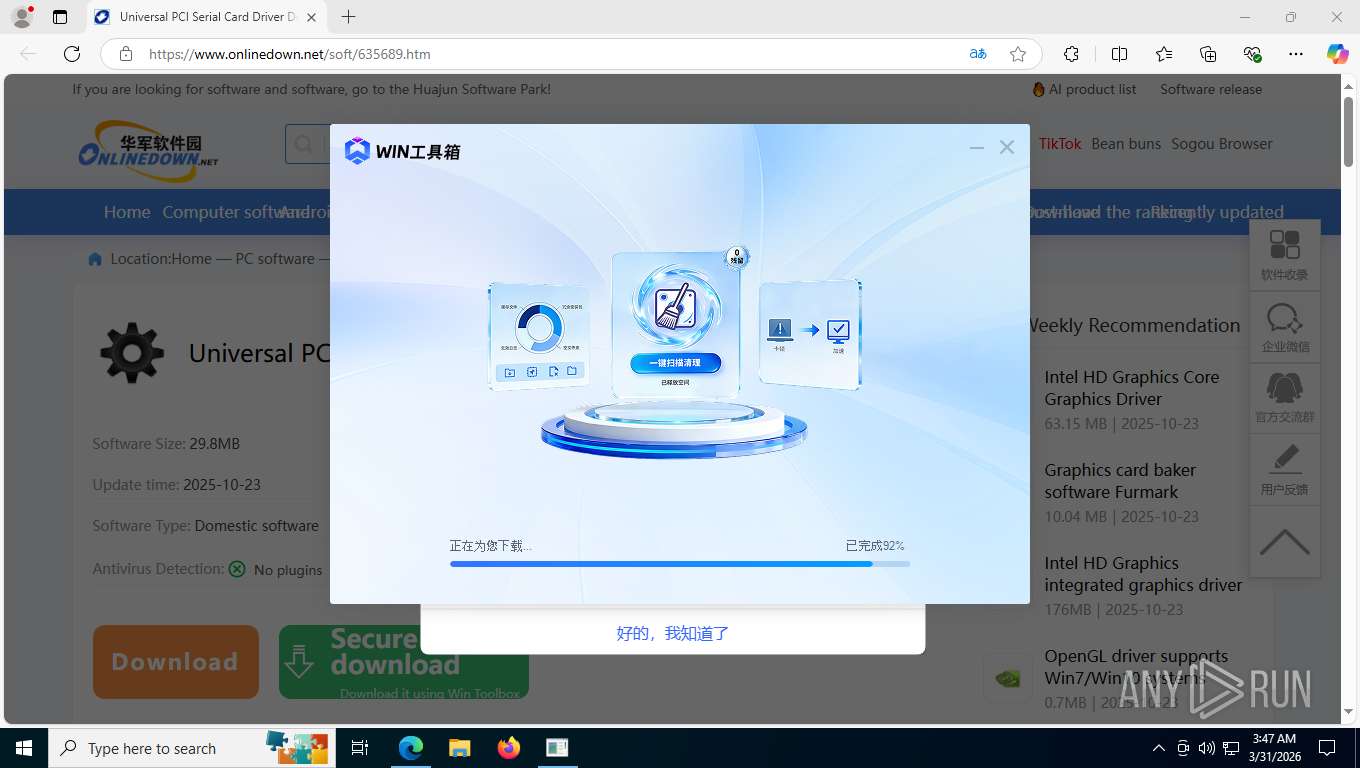Screen dimensions: 1360x768
Task: Open Task View on the taskbar
Action: click(360, 748)
